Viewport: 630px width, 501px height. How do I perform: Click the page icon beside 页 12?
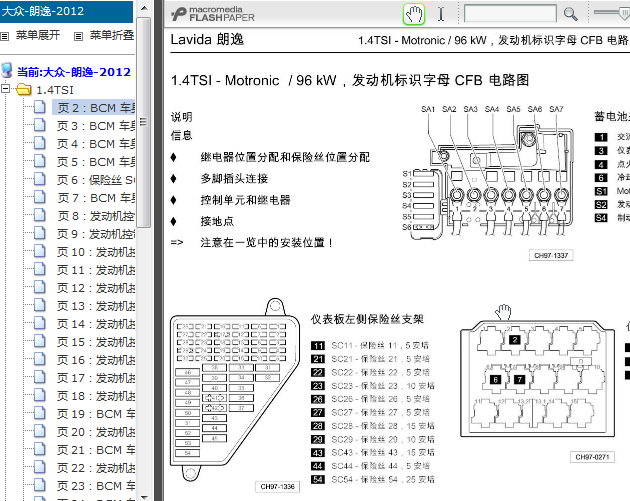(x=39, y=287)
